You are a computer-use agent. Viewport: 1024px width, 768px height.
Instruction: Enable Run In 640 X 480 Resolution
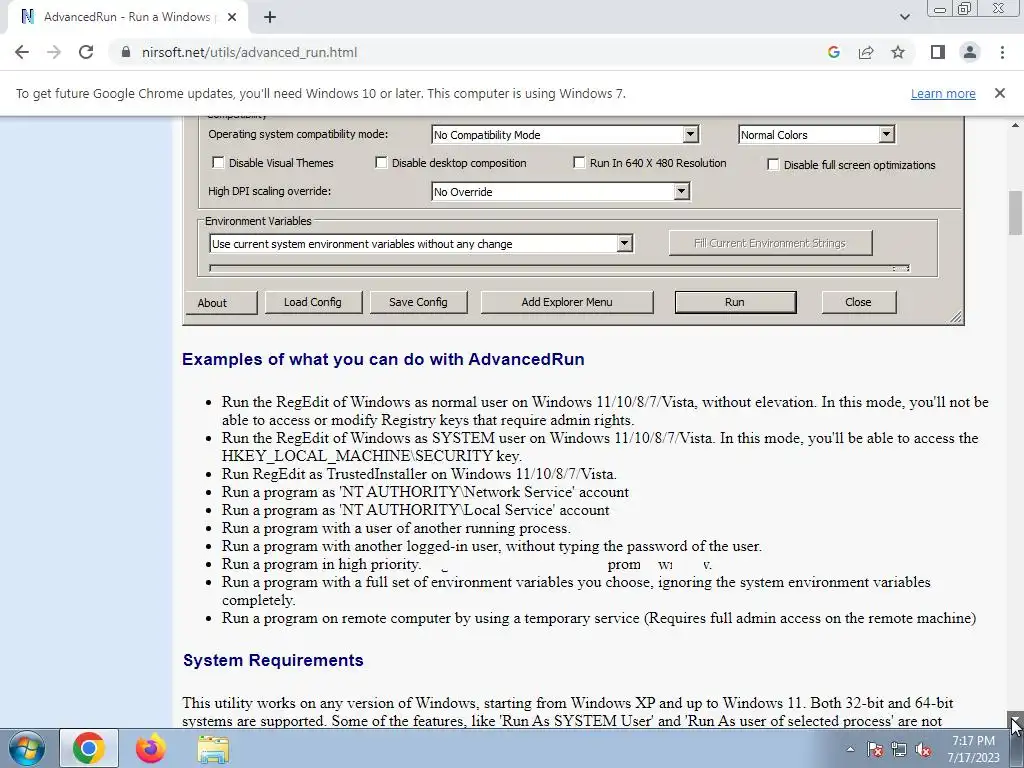pos(579,163)
